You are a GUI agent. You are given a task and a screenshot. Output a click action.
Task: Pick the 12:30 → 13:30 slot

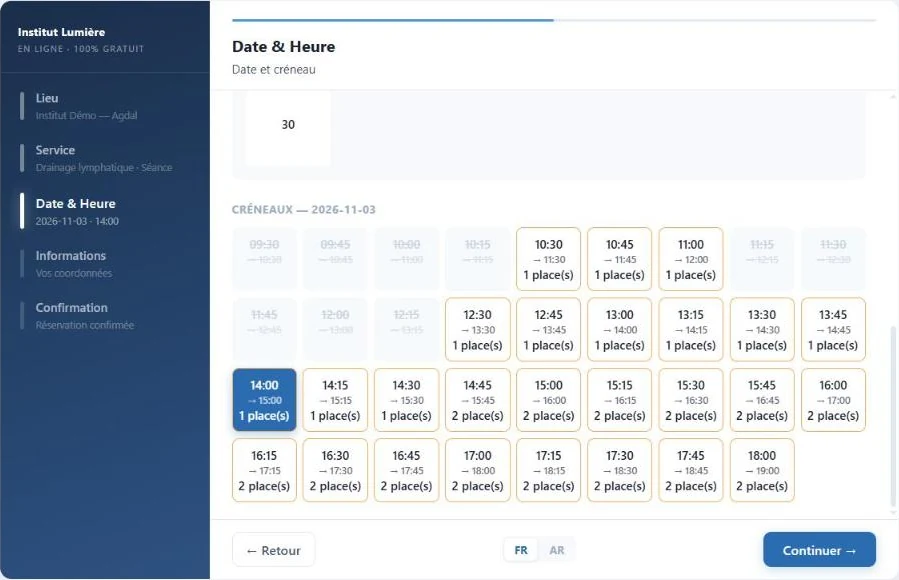[477, 330]
